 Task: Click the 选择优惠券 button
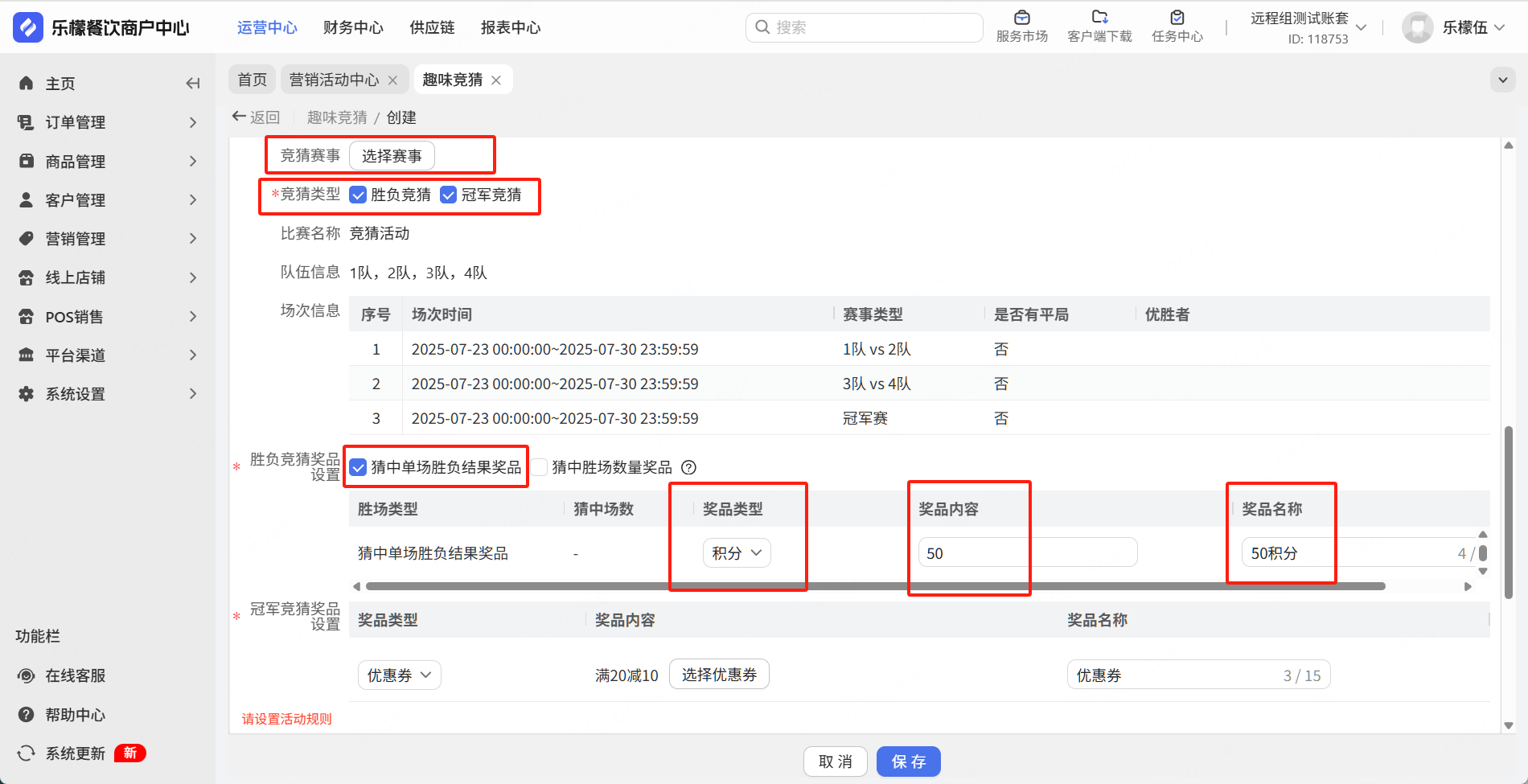tap(719, 675)
